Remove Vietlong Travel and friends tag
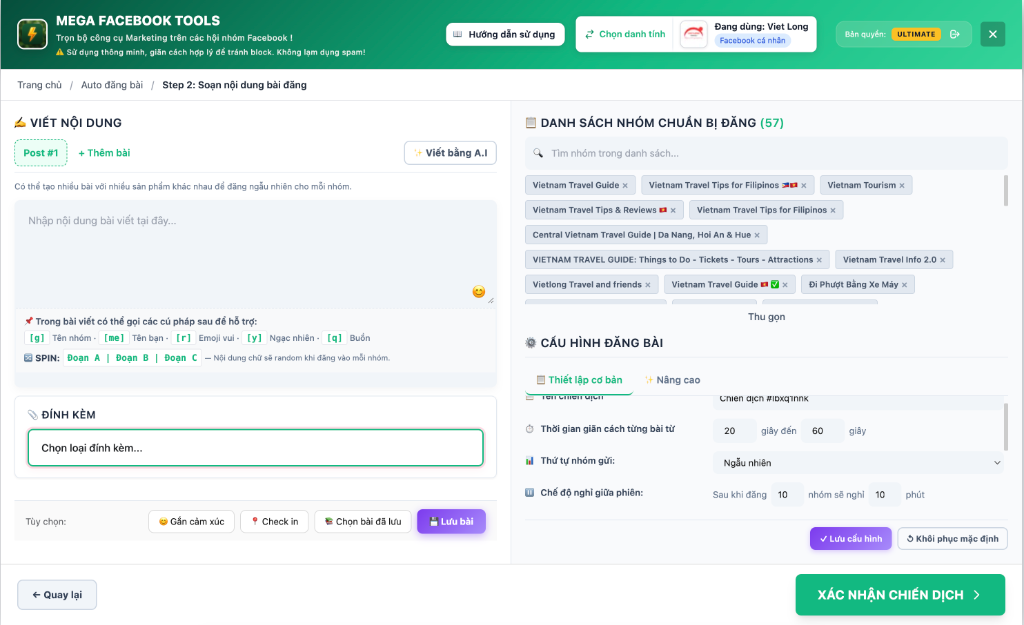Viewport: 1024px width, 625px height. tap(648, 285)
